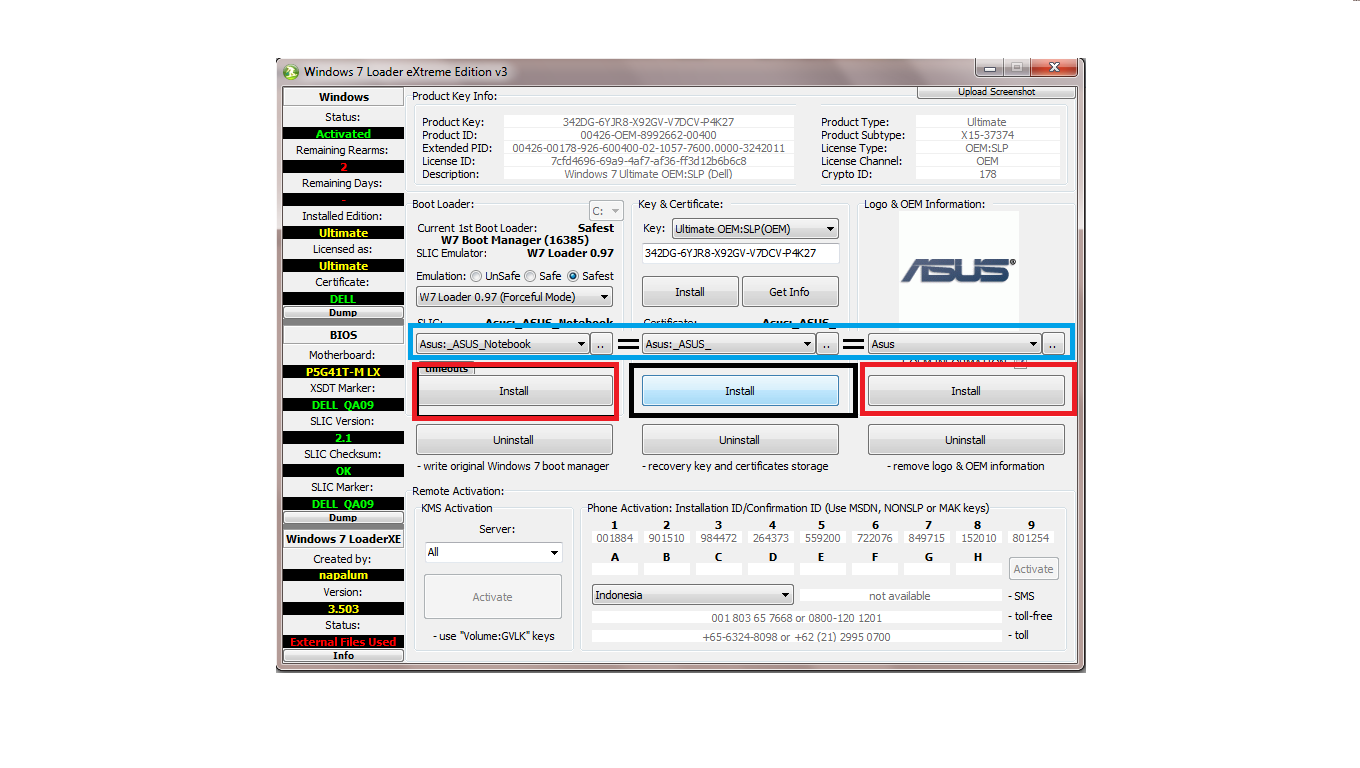Click the Upload Screenshot button
Image resolution: width=1360 pixels, height=768 pixels.
(997, 92)
